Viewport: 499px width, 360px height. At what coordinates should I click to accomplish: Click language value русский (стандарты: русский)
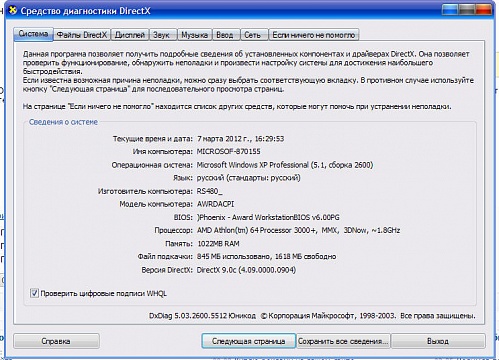click(x=249, y=178)
